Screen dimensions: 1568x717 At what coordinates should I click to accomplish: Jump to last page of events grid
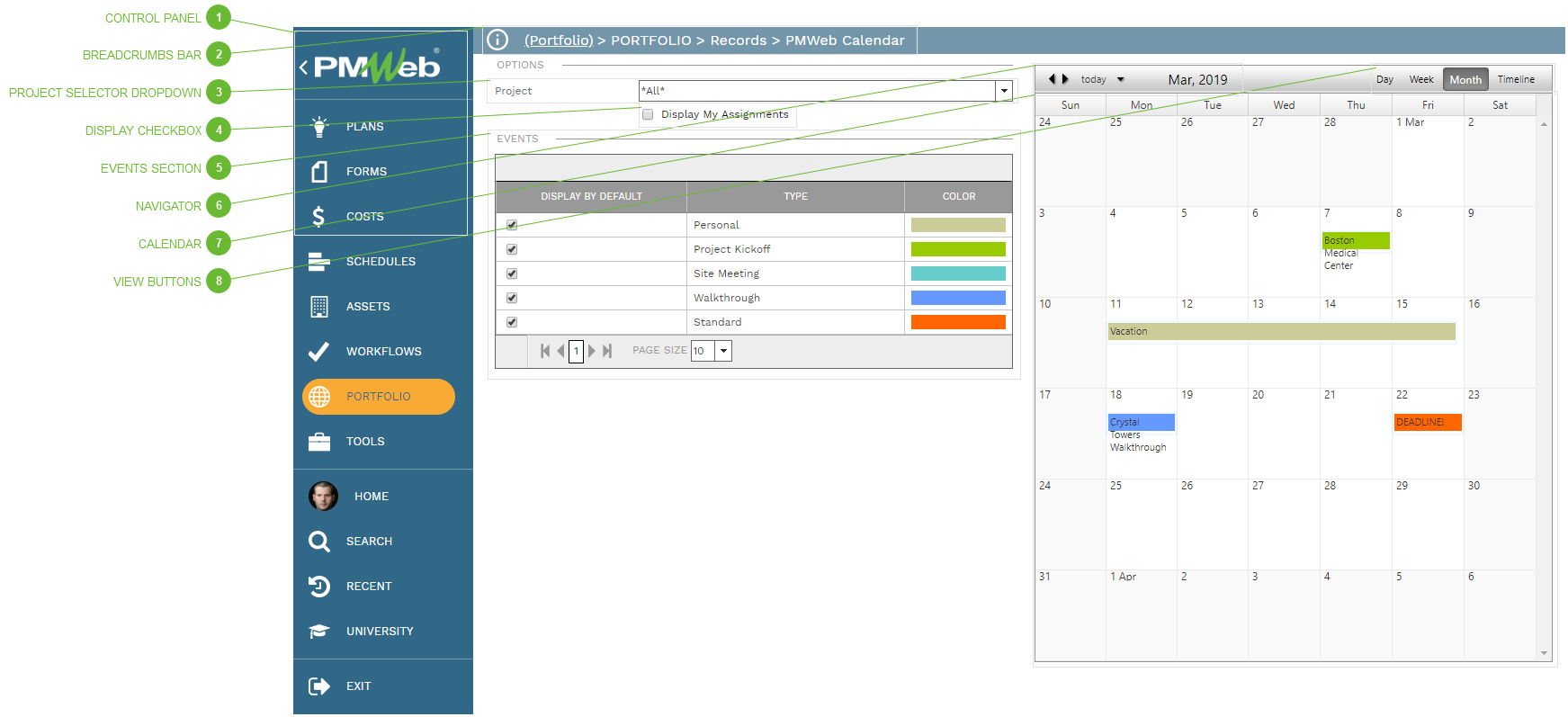(607, 351)
